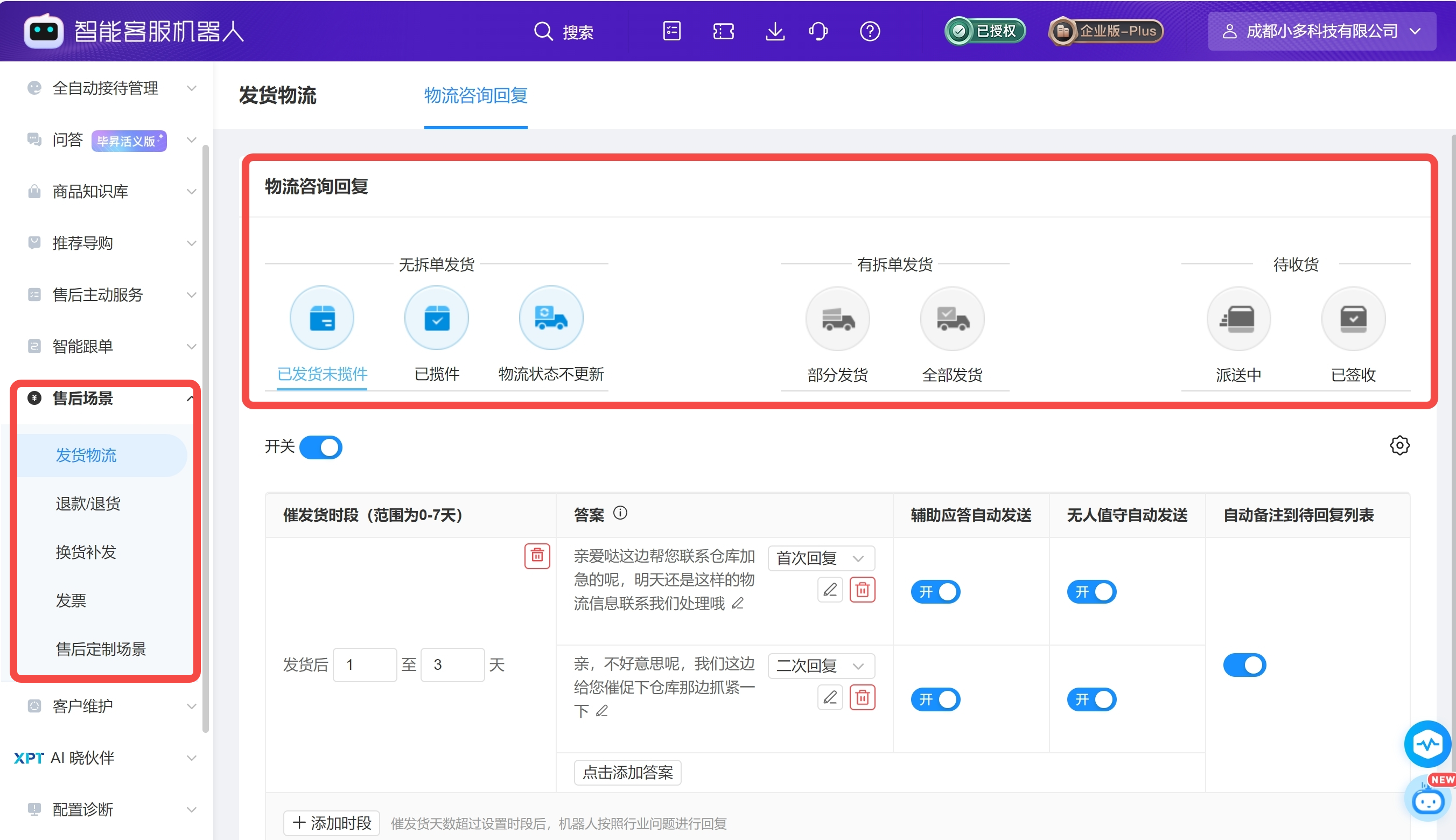
Task: Open 换货补发 in the sidebar
Action: pyautogui.click(x=86, y=552)
